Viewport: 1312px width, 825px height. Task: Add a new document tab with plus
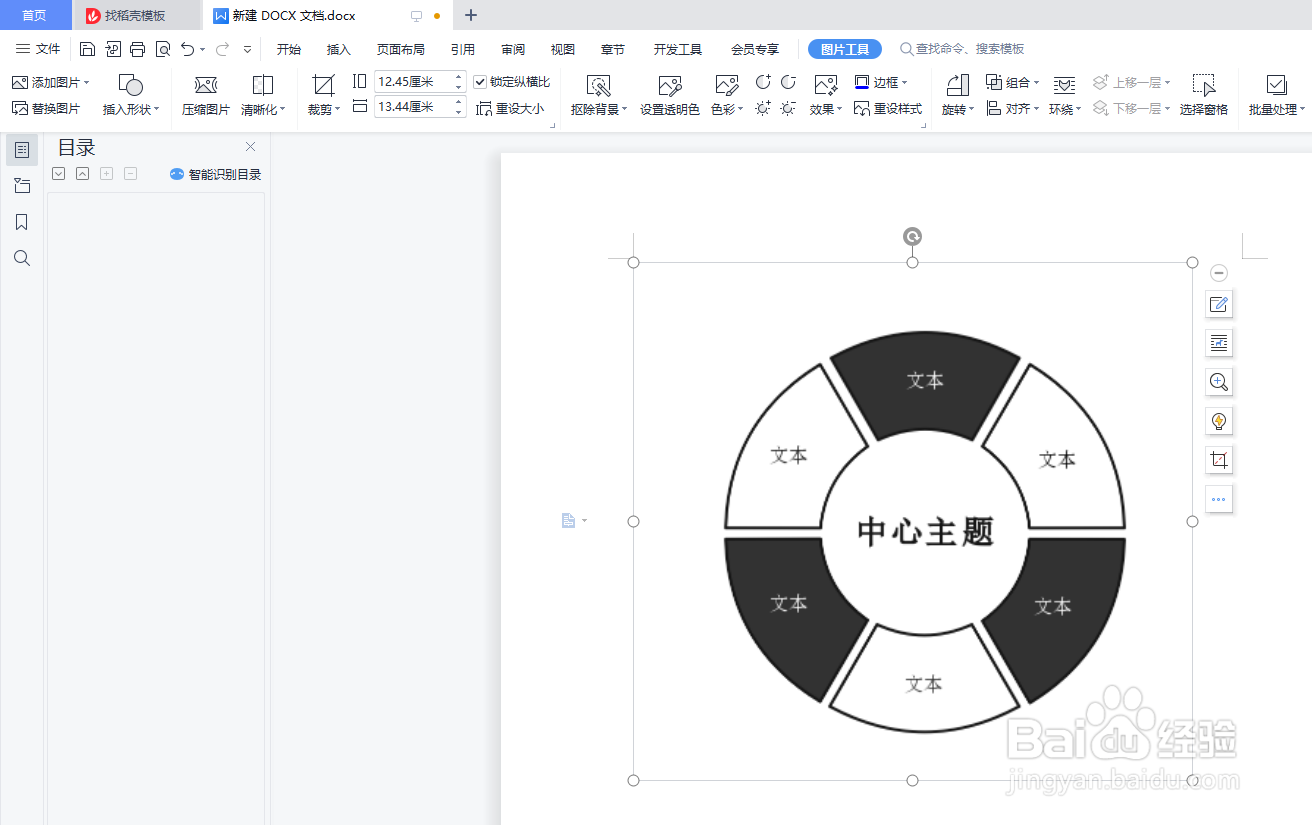click(471, 15)
